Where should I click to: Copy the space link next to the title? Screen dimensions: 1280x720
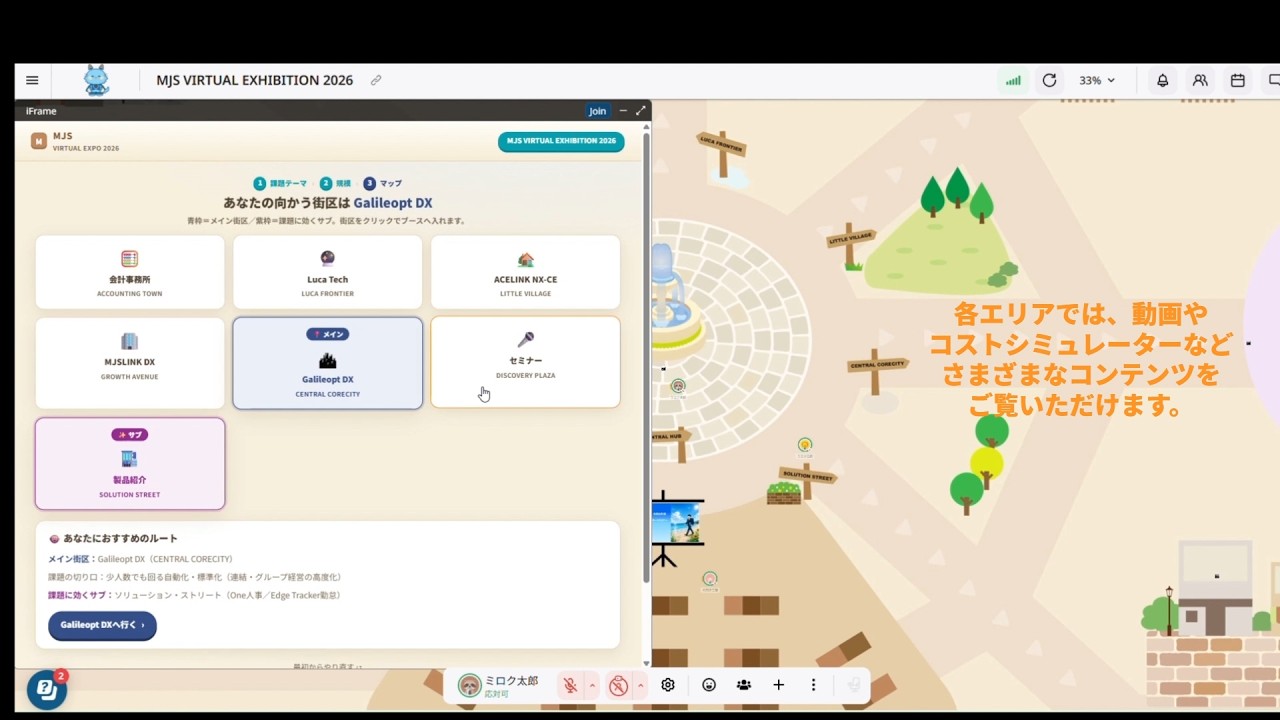(376, 80)
